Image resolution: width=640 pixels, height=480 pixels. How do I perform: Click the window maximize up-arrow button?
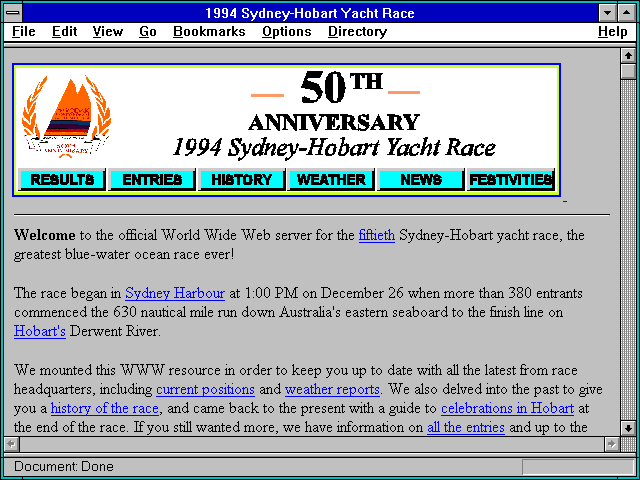627,13
